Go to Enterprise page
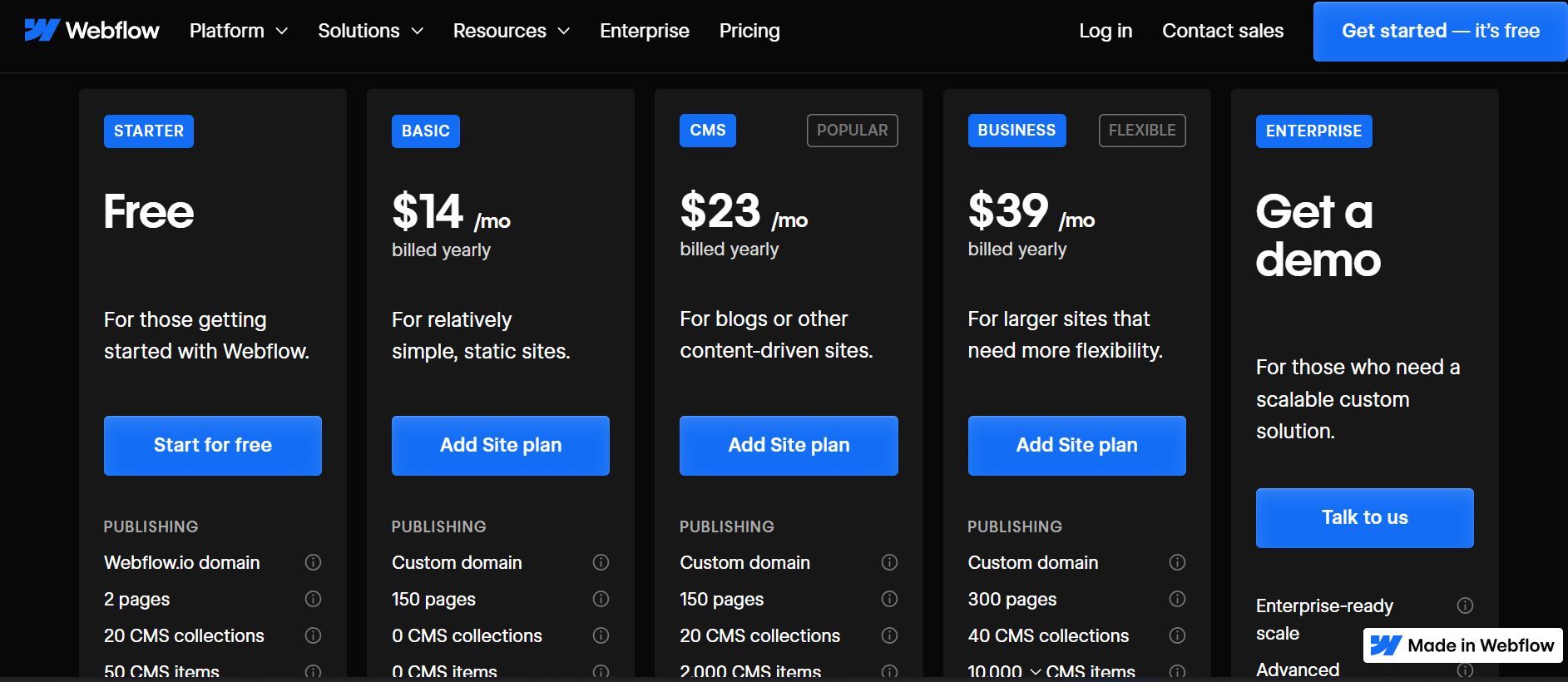Screen dimensions: 1568x682 pos(645,31)
